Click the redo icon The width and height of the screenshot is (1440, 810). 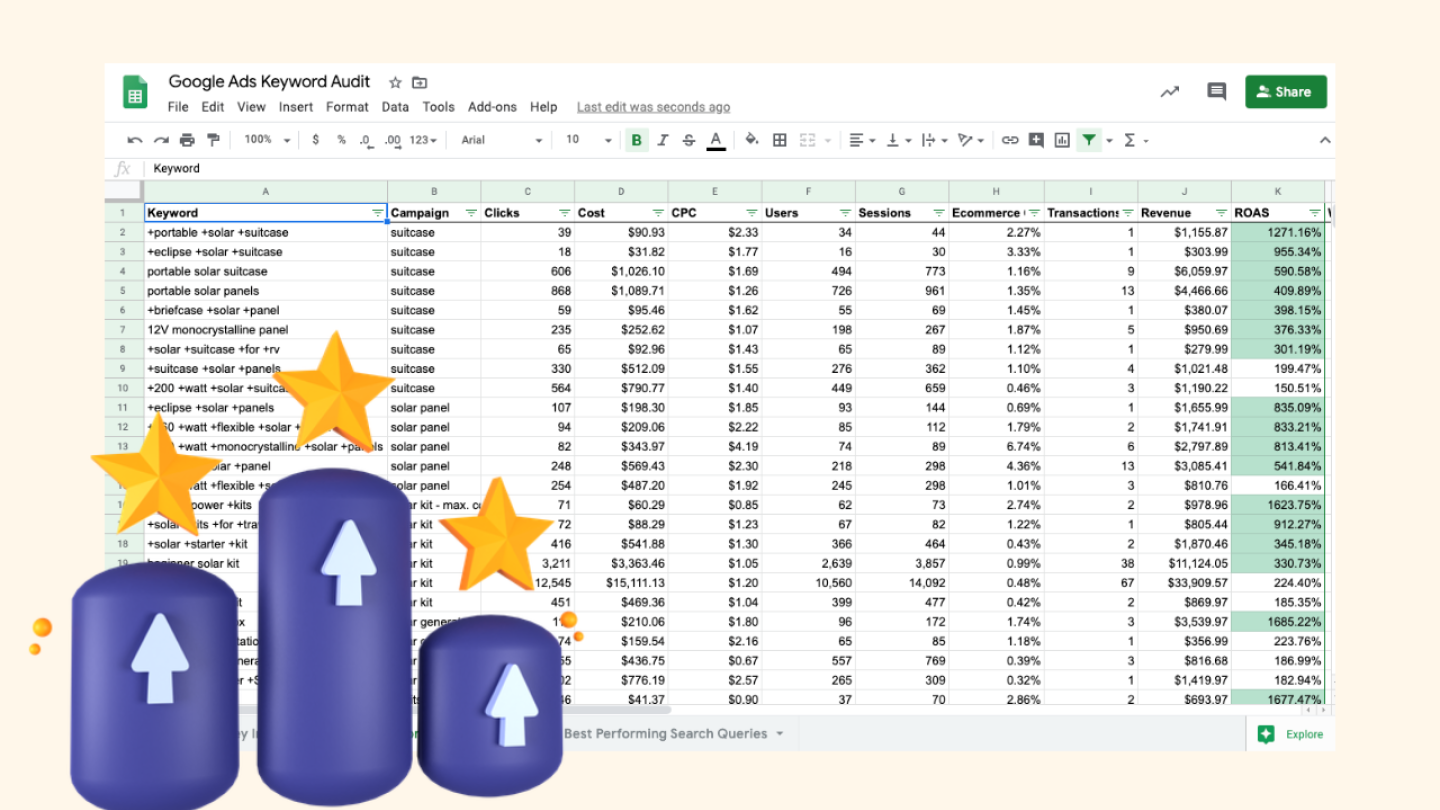click(161, 140)
